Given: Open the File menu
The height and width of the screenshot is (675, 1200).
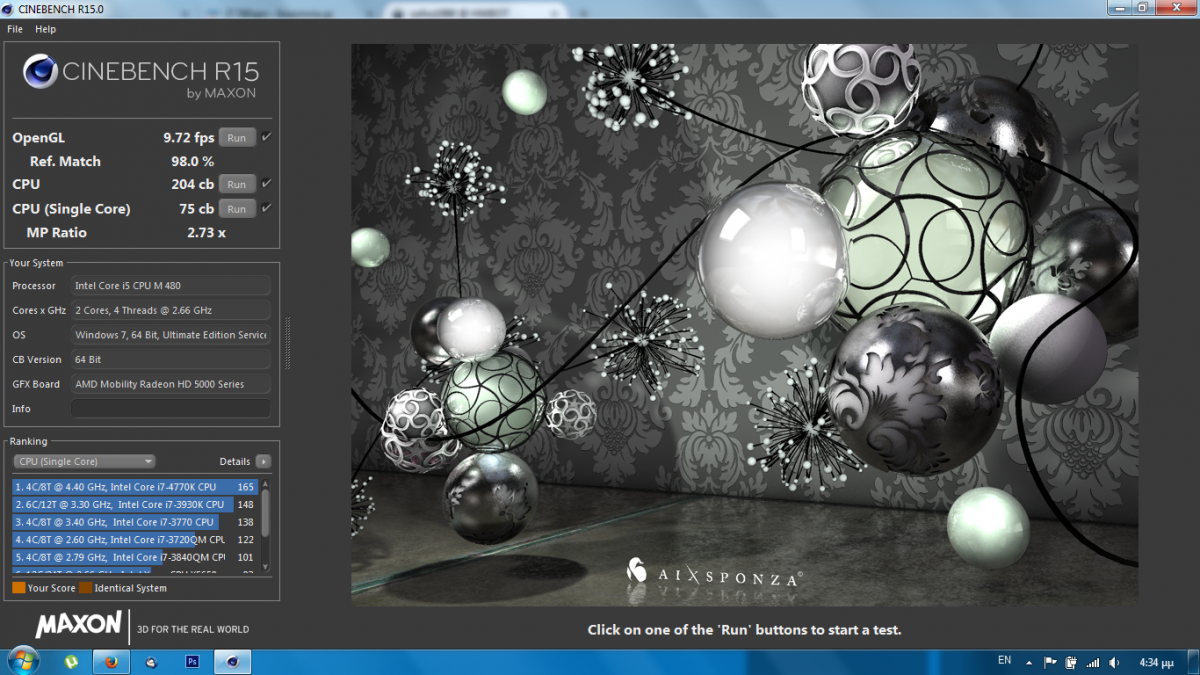Looking at the screenshot, I should click(x=15, y=29).
